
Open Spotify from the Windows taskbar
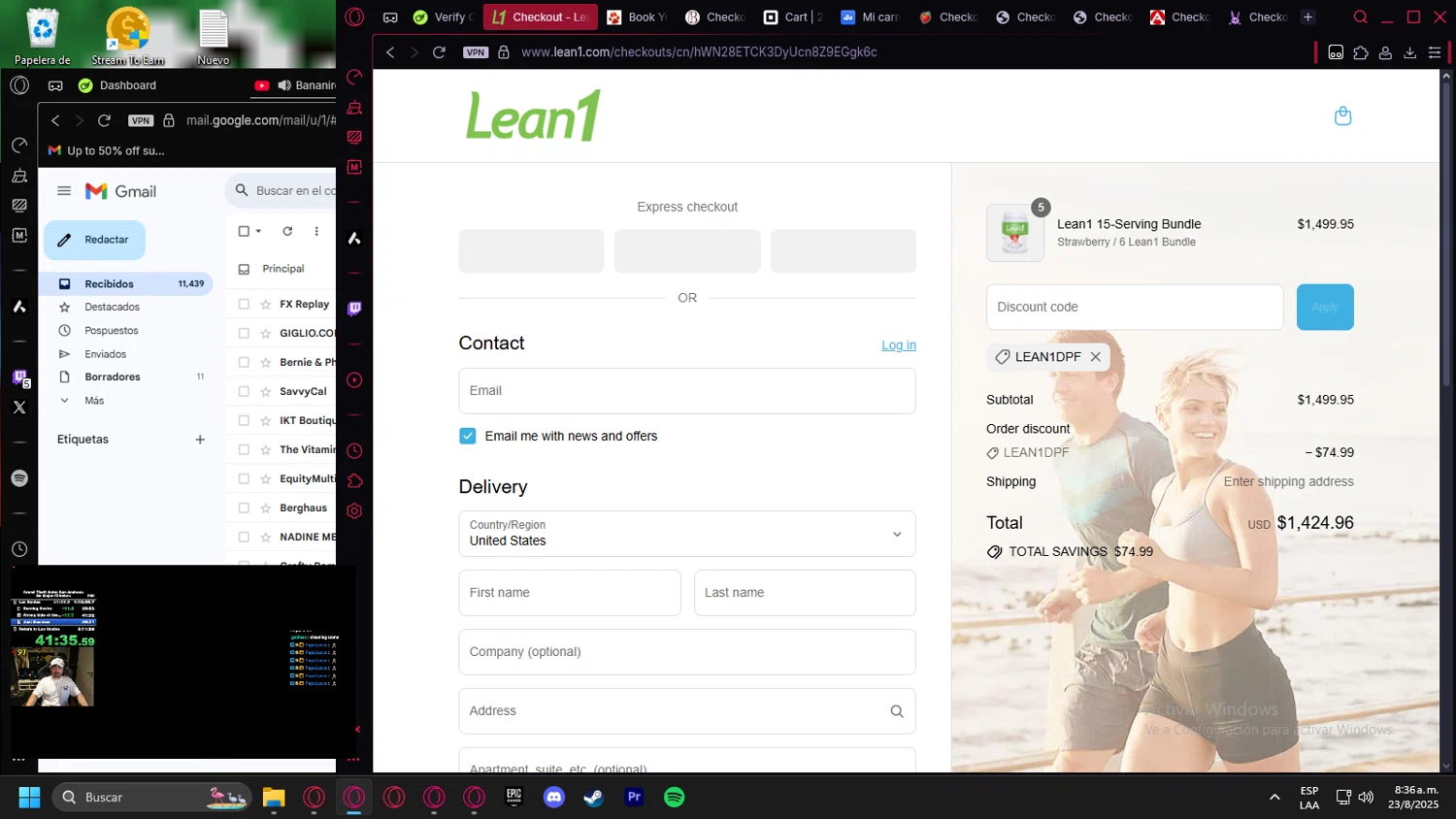pyautogui.click(x=675, y=798)
